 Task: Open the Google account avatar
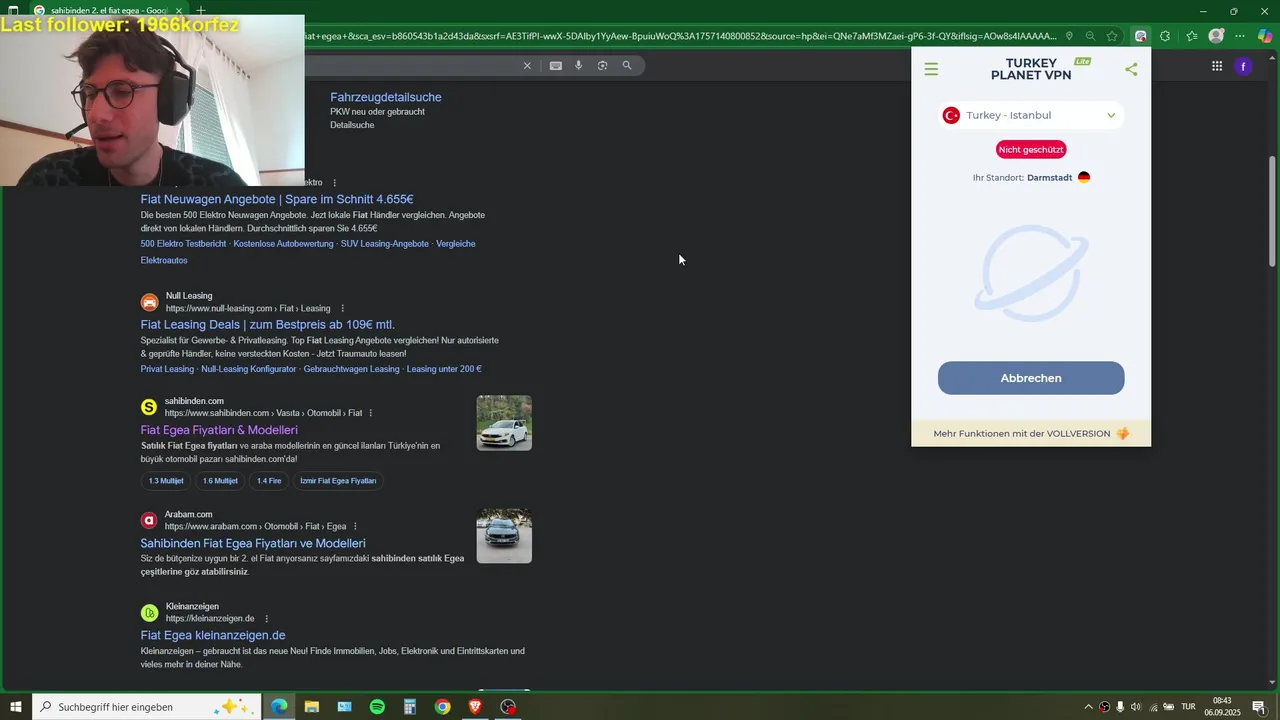[x=1243, y=66]
